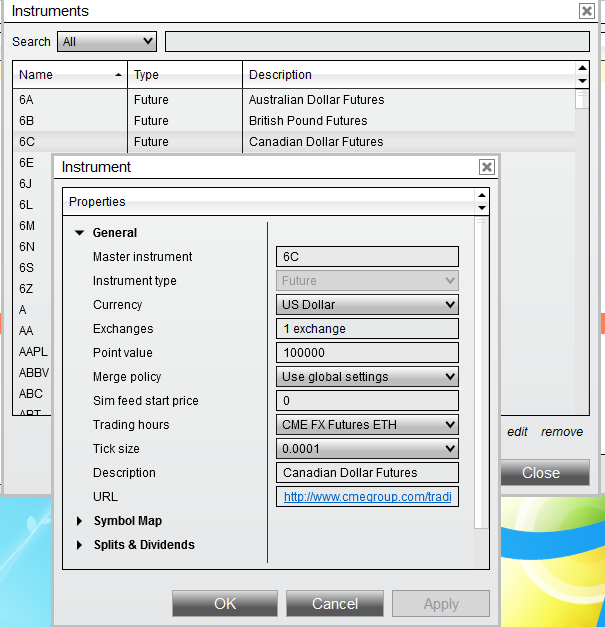Image resolution: width=605 pixels, height=627 pixels.
Task: Open the cmegroup.com URL link
Action: 367,497
